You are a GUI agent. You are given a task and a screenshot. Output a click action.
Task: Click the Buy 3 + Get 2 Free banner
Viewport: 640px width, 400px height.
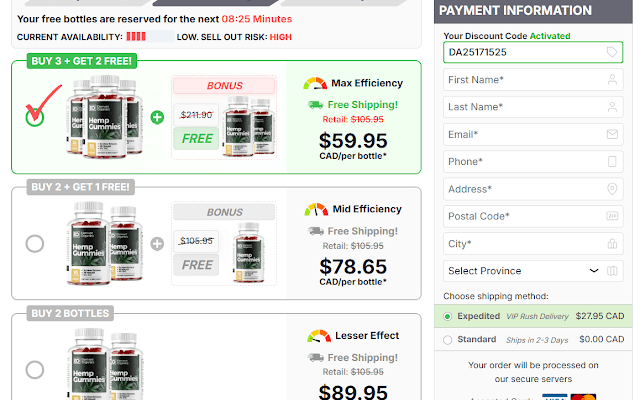click(82, 61)
